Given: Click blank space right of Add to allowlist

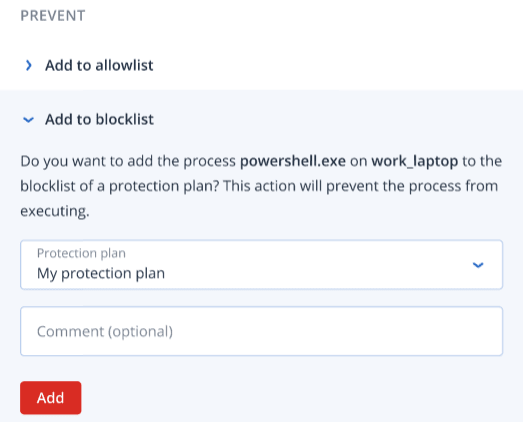Looking at the screenshot, I should tap(334, 65).
